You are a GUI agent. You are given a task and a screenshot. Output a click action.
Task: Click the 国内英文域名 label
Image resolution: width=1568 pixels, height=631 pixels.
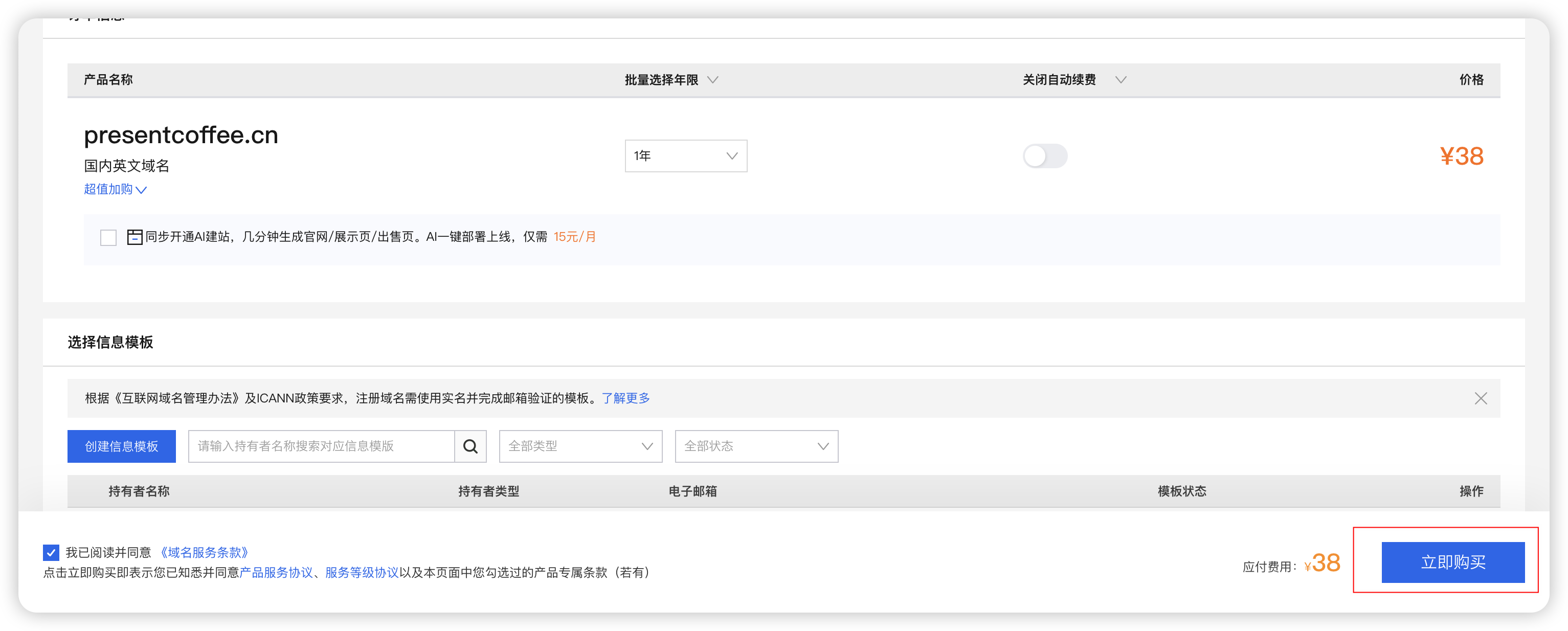pyautogui.click(x=127, y=166)
